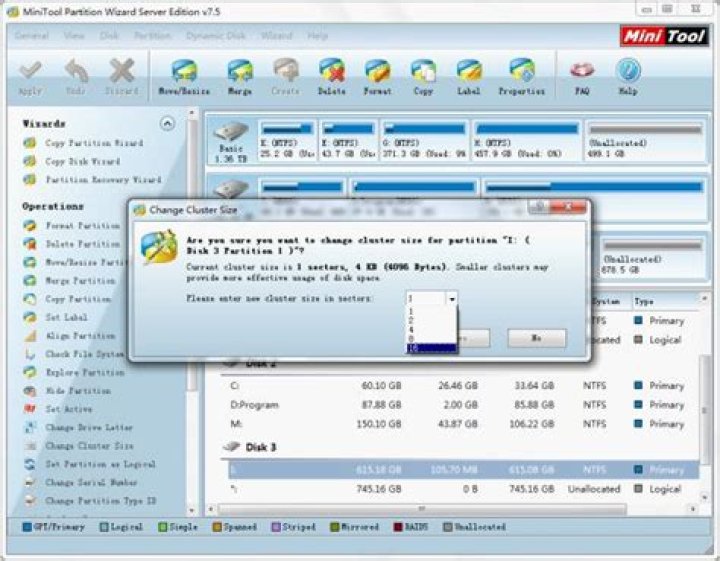
Task: Click the horizontal scrollbar under partition list
Action: pyautogui.click(x=422, y=509)
